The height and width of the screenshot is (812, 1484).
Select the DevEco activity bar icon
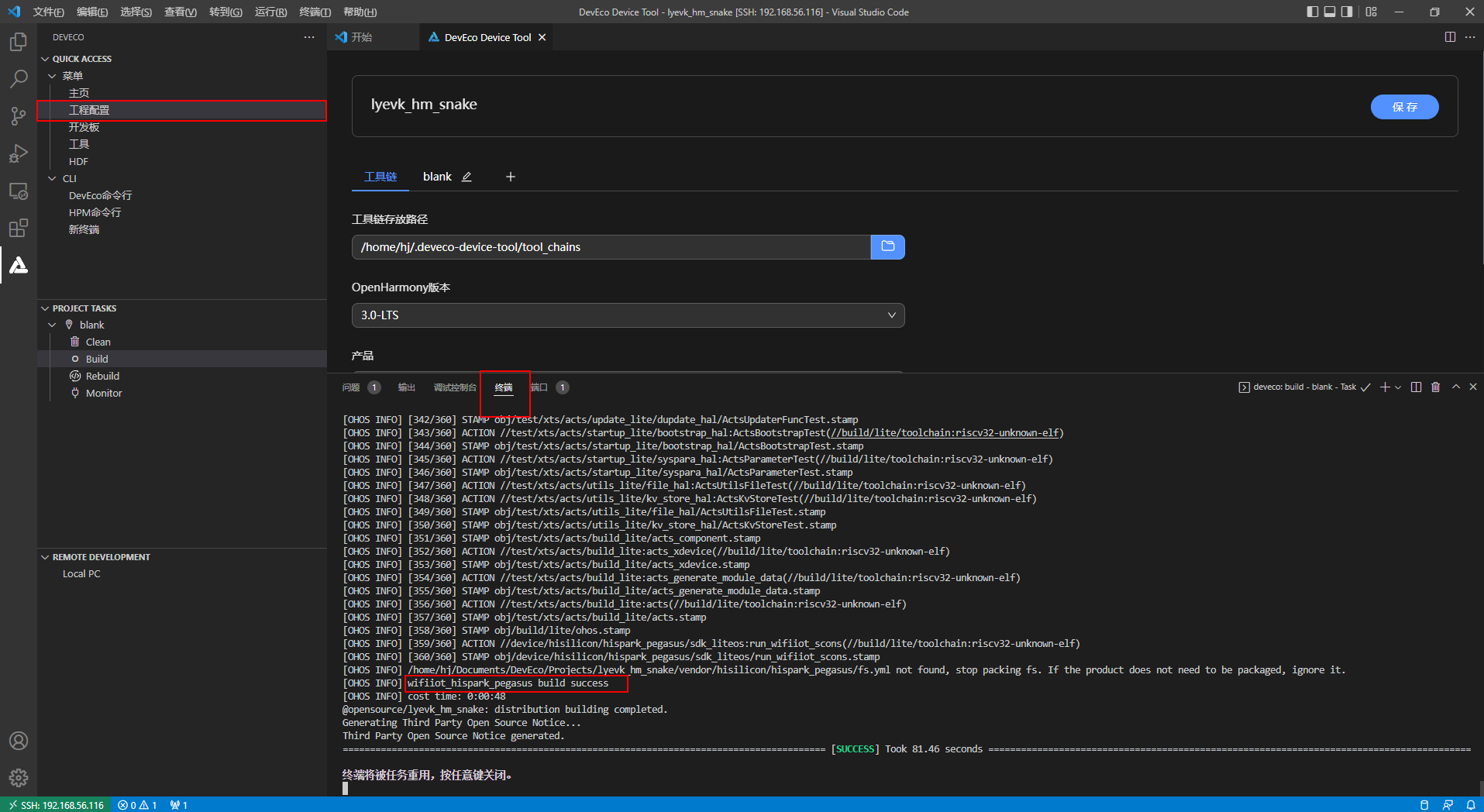click(x=19, y=265)
